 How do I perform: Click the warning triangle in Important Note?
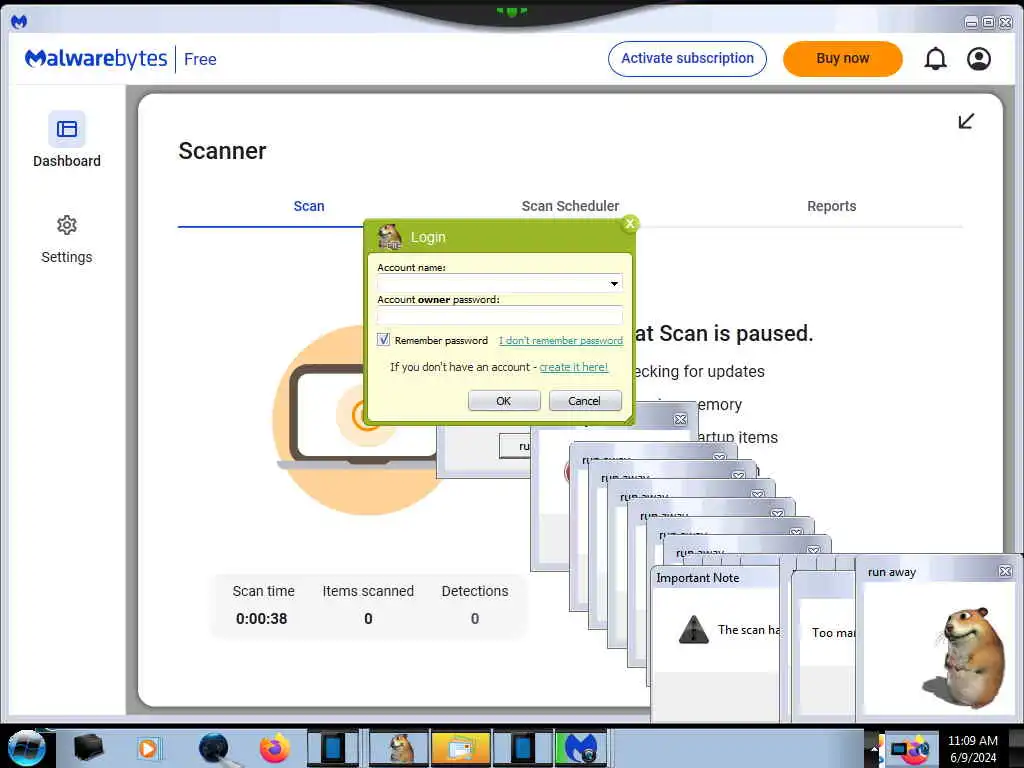(694, 630)
